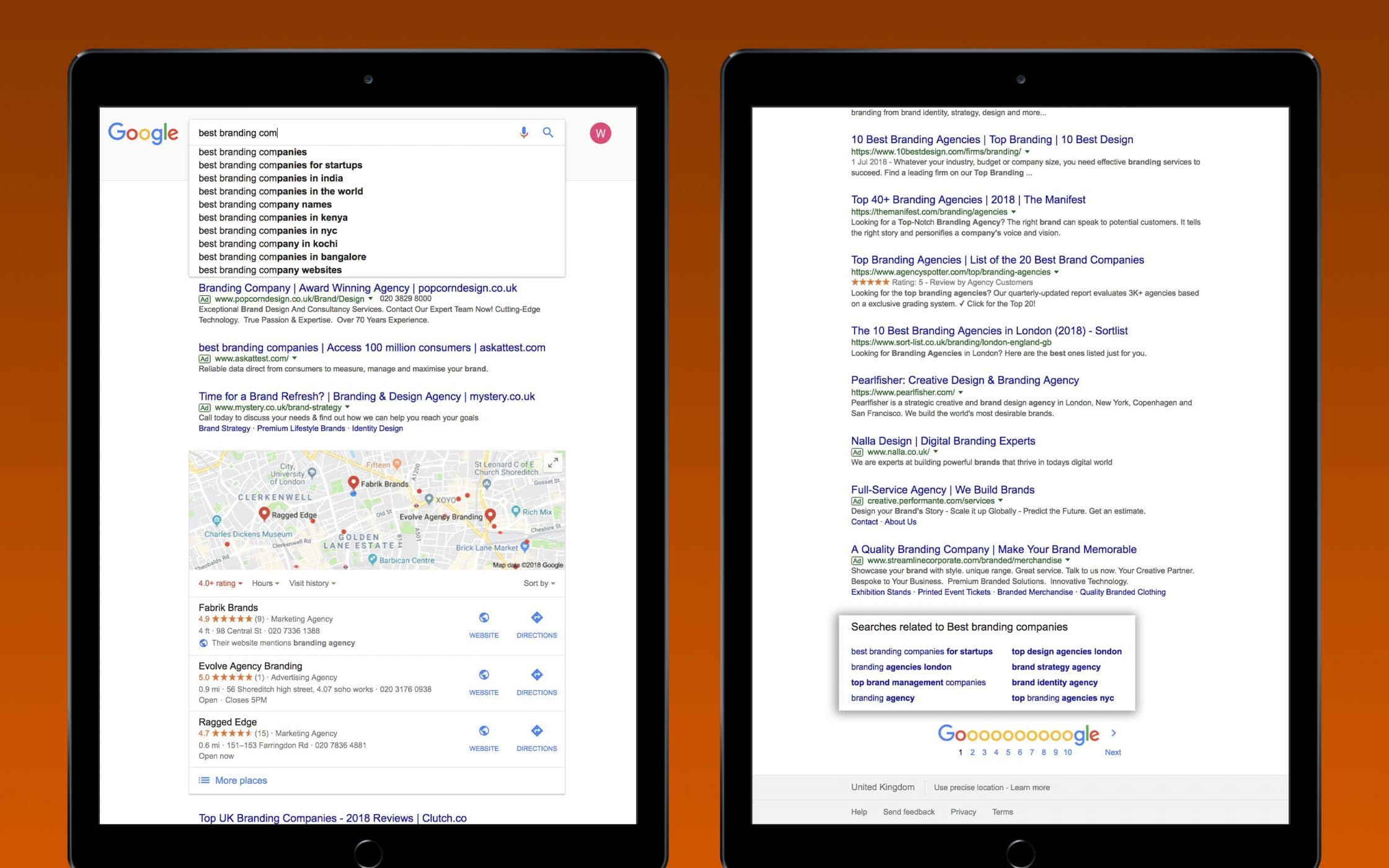Screen dimensions: 1389x868
Task: Open the Sort by dropdown
Action: click(x=539, y=583)
